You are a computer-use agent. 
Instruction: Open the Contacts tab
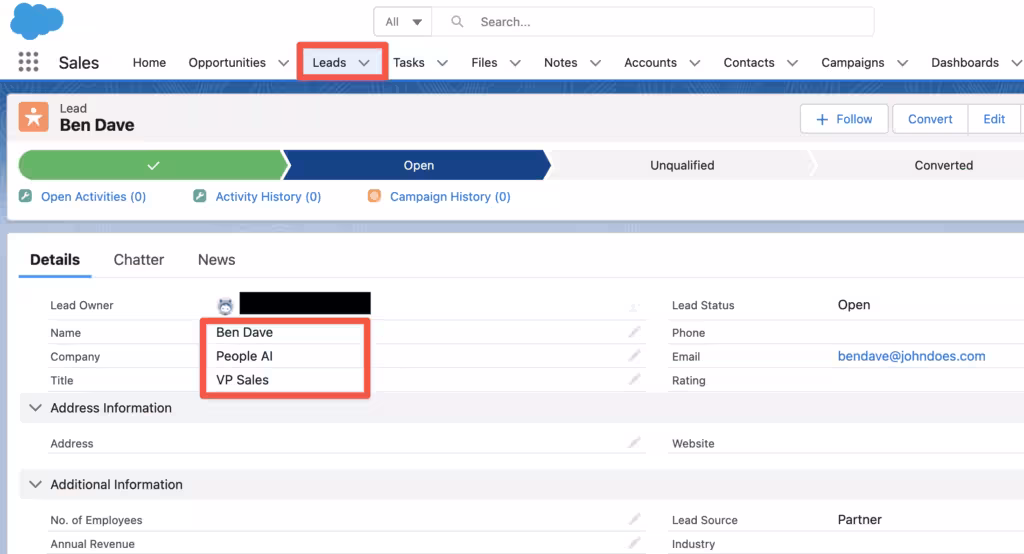pos(749,63)
